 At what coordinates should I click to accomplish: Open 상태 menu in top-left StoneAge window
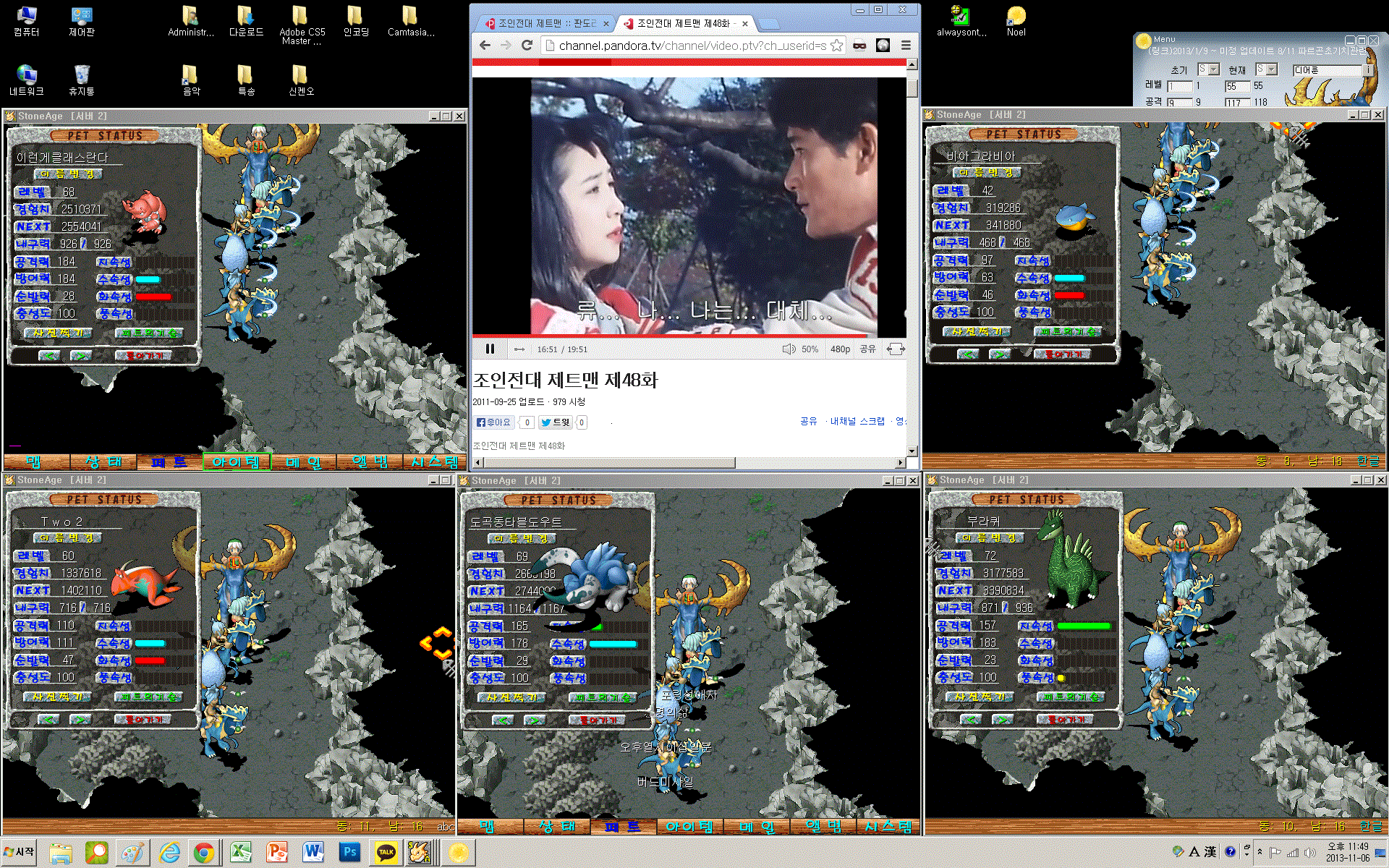(x=103, y=462)
